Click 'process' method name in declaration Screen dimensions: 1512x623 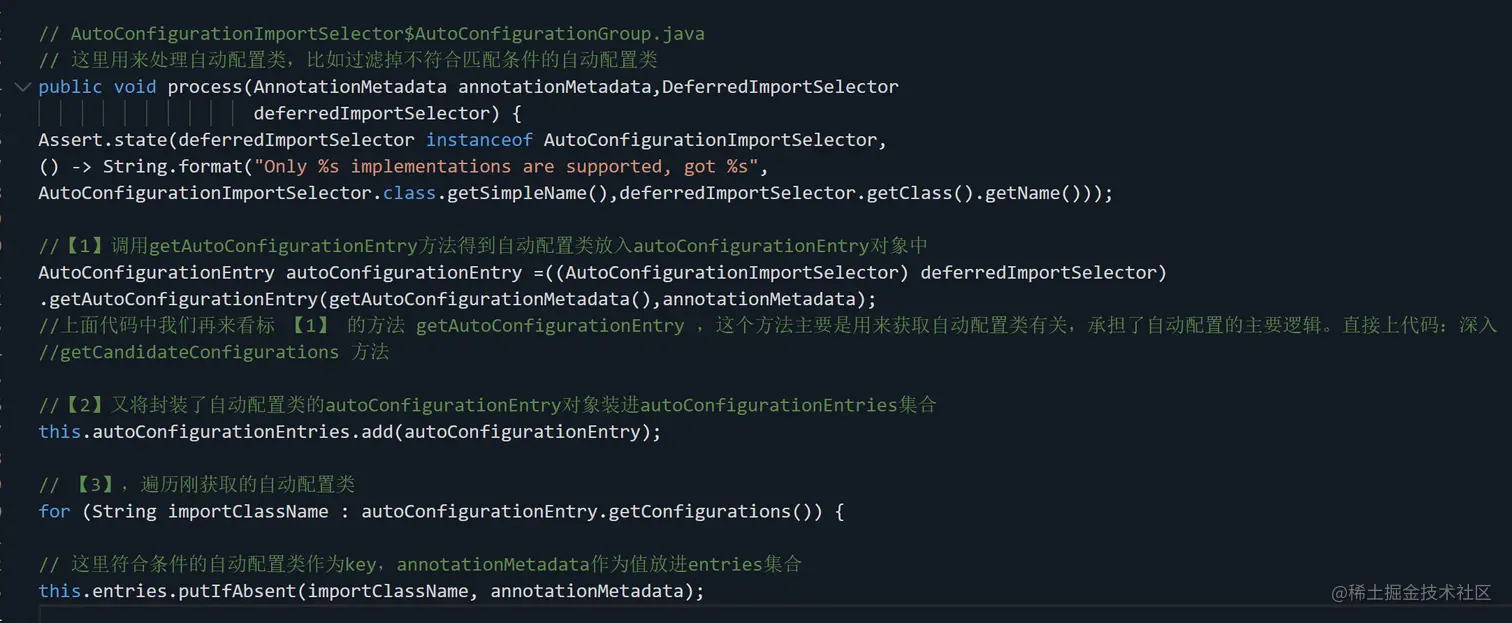click(x=205, y=87)
